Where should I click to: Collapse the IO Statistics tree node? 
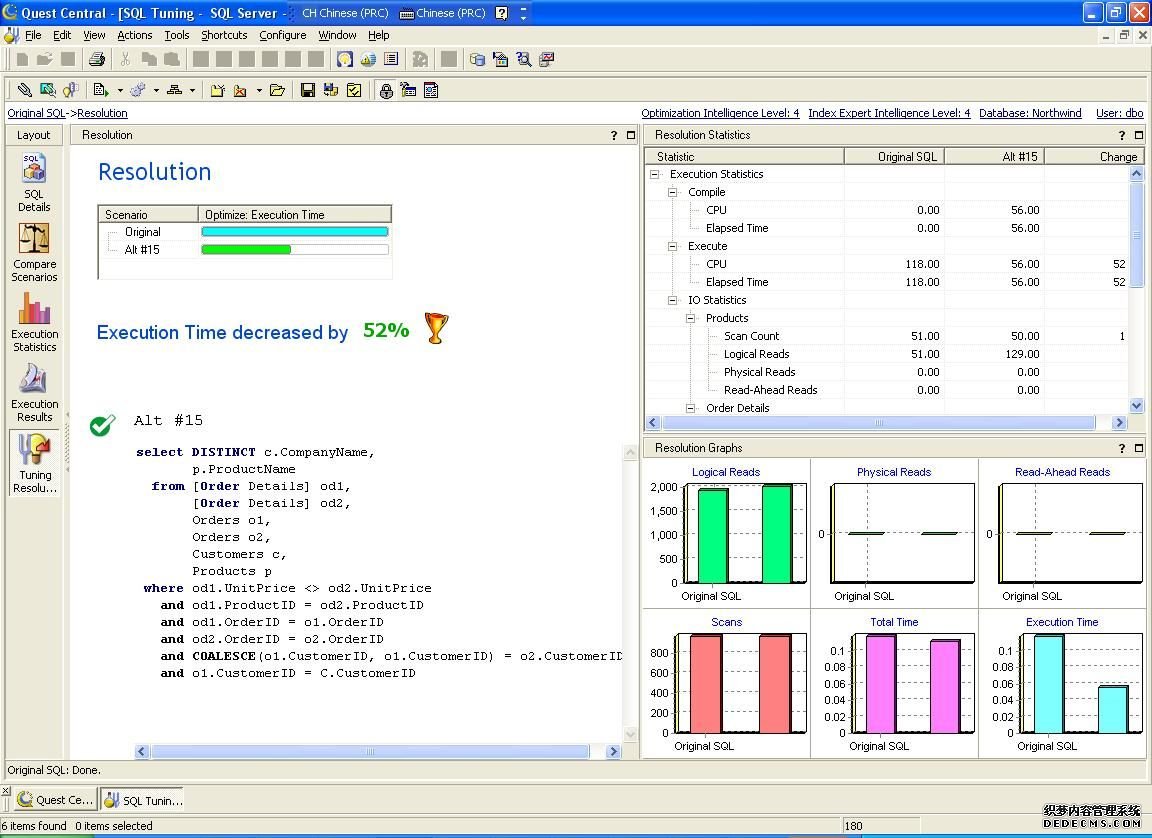click(674, 300)
